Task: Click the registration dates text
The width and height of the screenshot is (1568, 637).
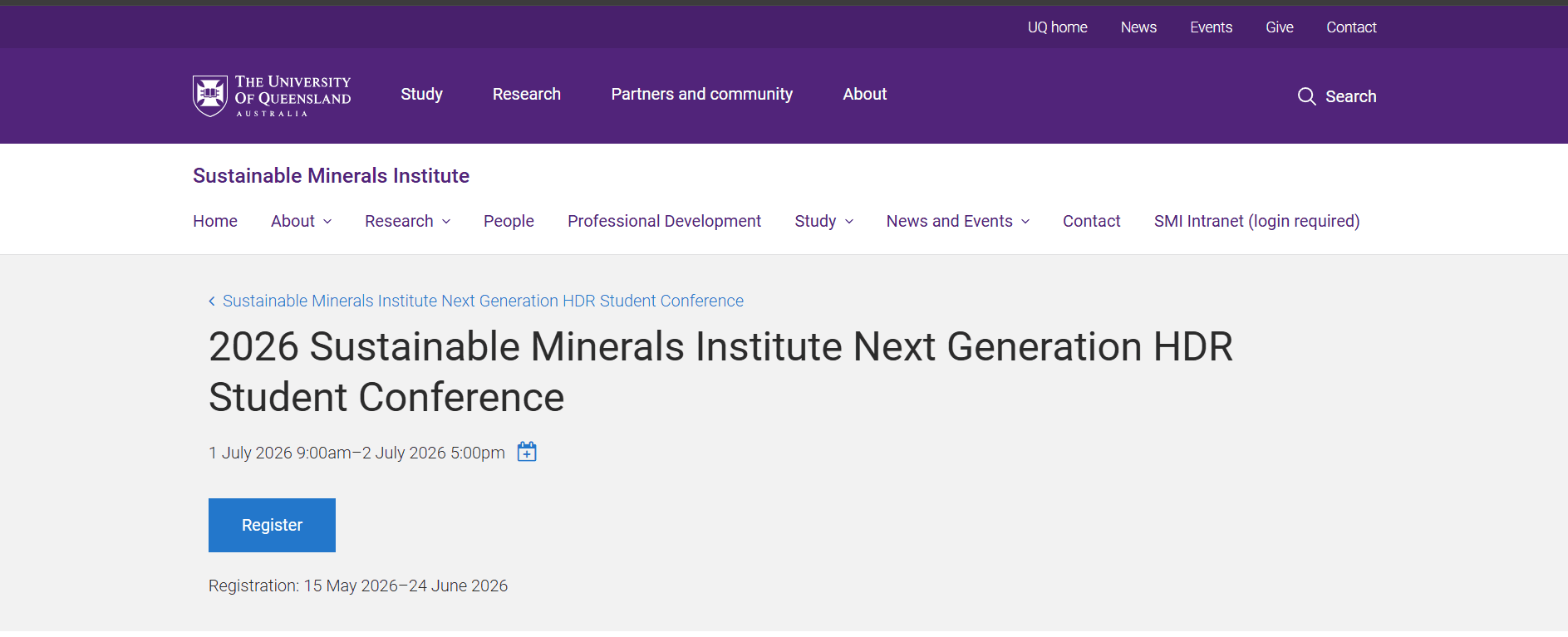Action: tap(358, 586)
